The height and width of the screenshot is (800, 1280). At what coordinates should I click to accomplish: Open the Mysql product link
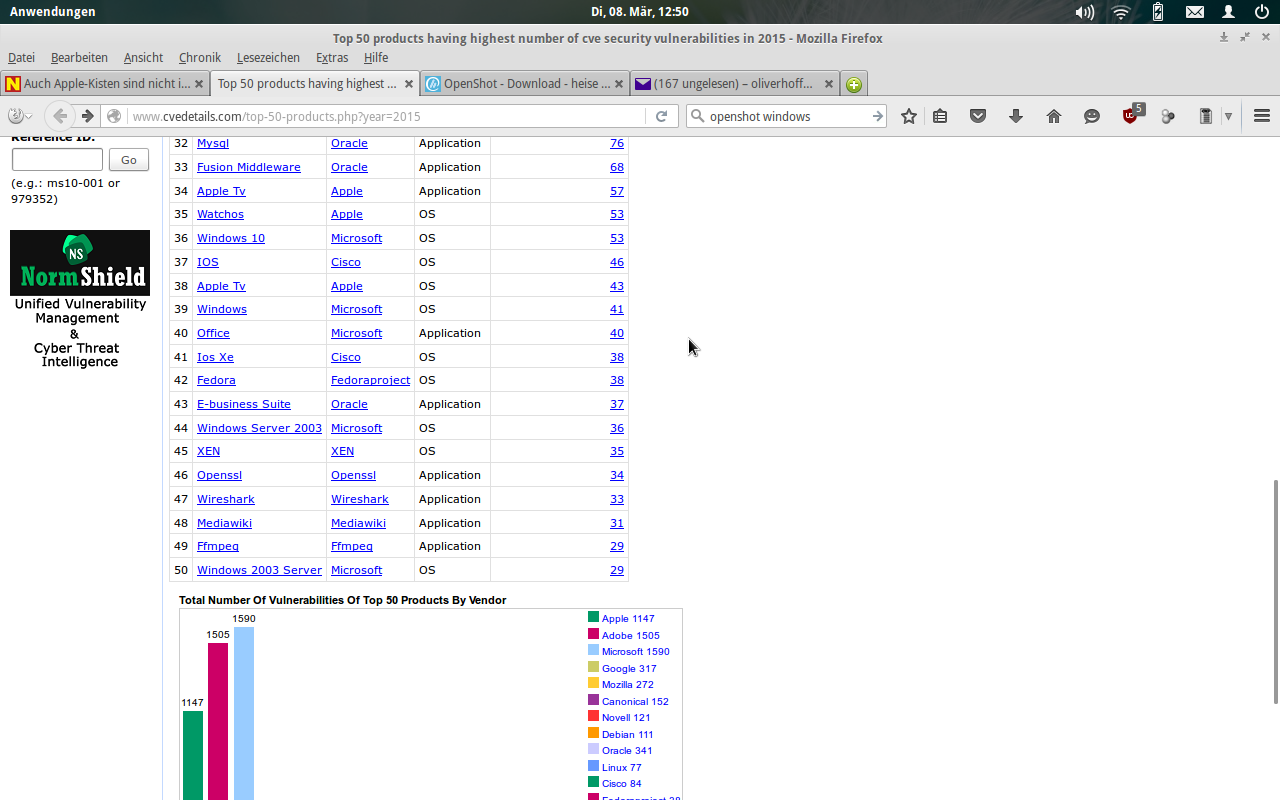pos(213,143)
